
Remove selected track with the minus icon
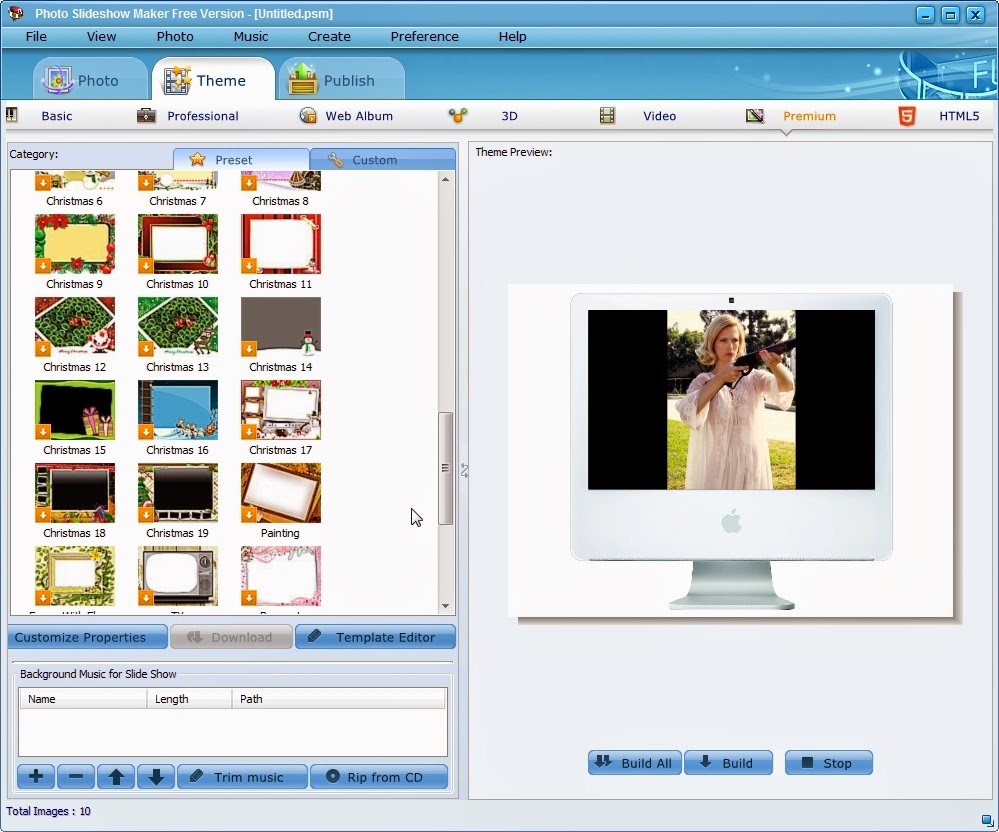pos(75,776)
